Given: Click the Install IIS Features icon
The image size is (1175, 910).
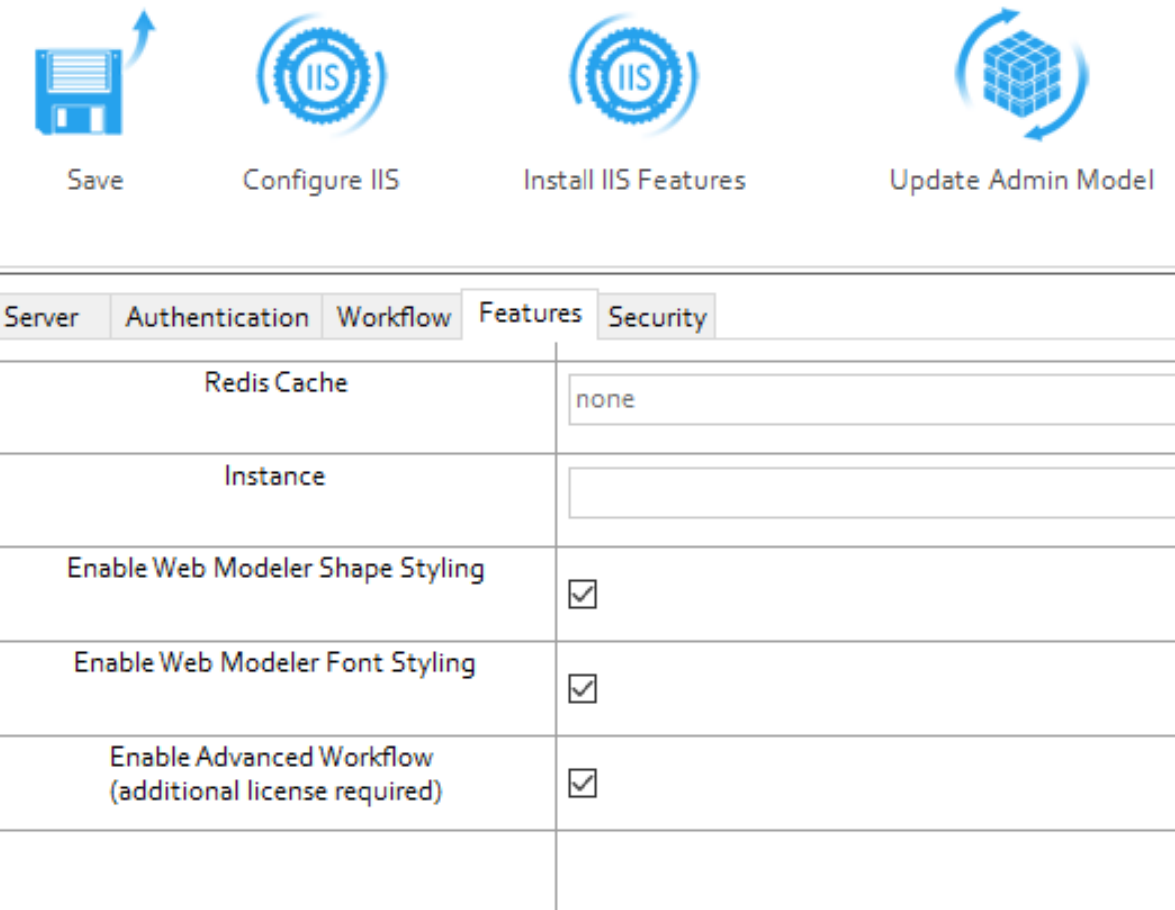Looking at the screenshot, I should [634, 77].
